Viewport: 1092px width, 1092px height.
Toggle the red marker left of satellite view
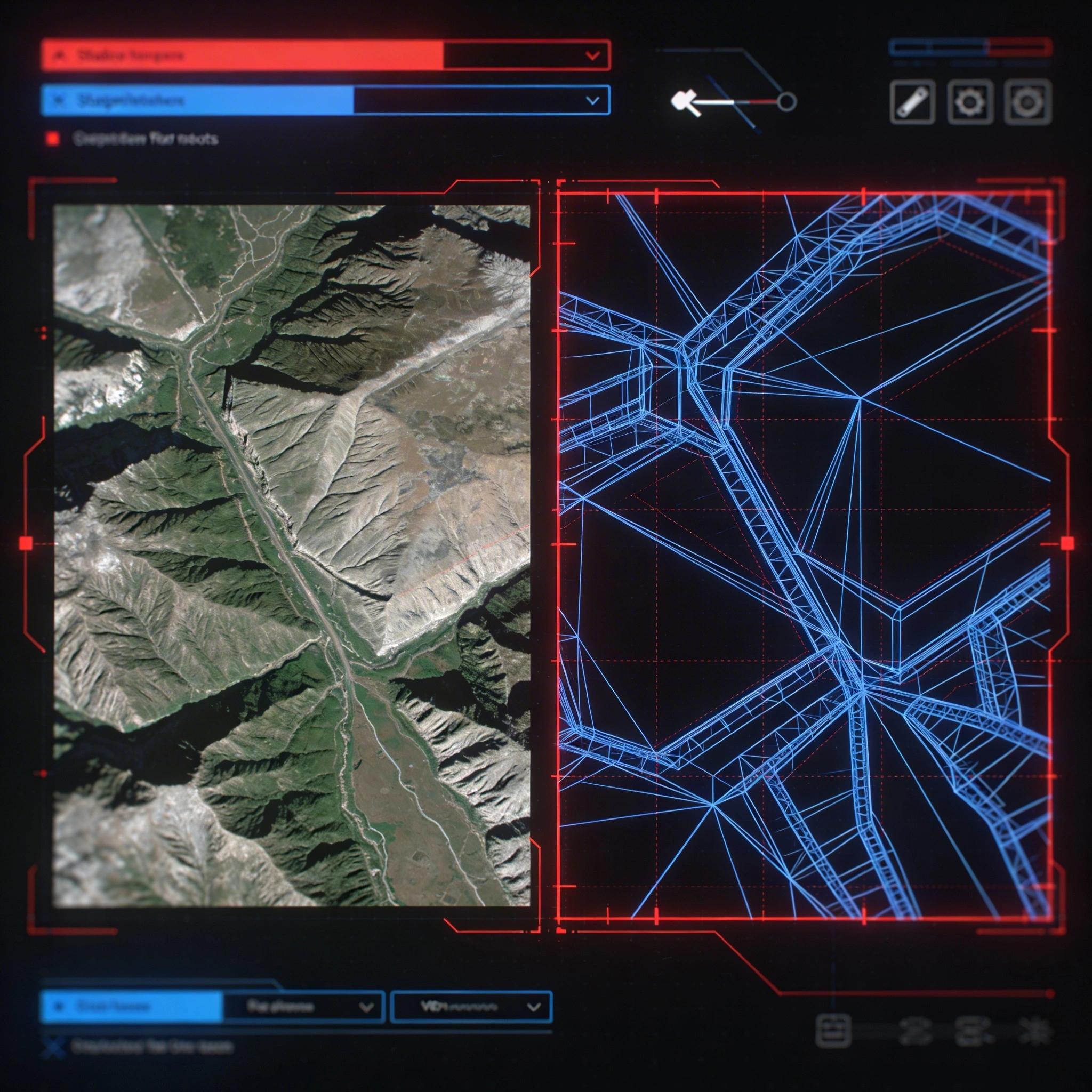click(26, 543)
